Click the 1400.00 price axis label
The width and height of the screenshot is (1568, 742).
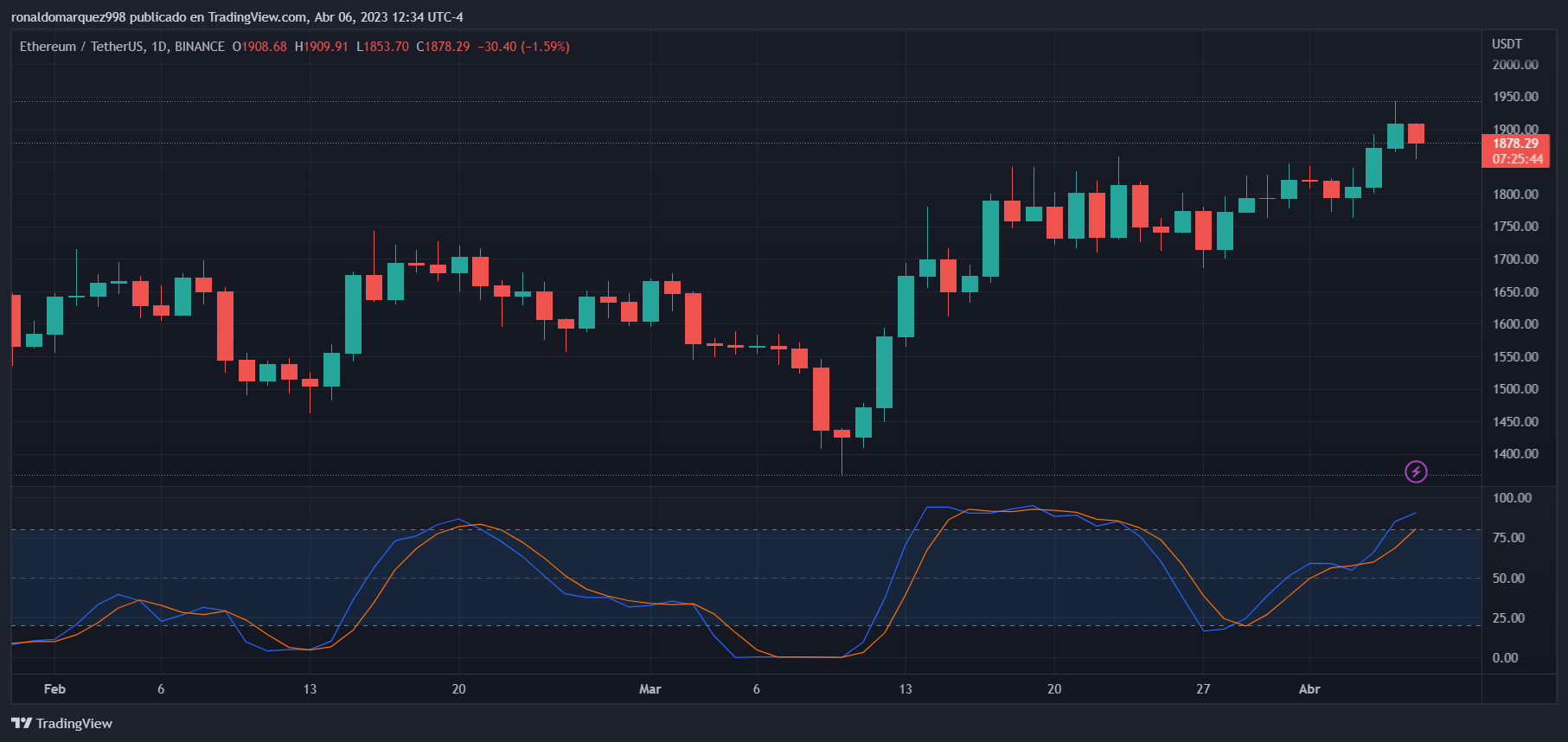tap(1515, 454)
